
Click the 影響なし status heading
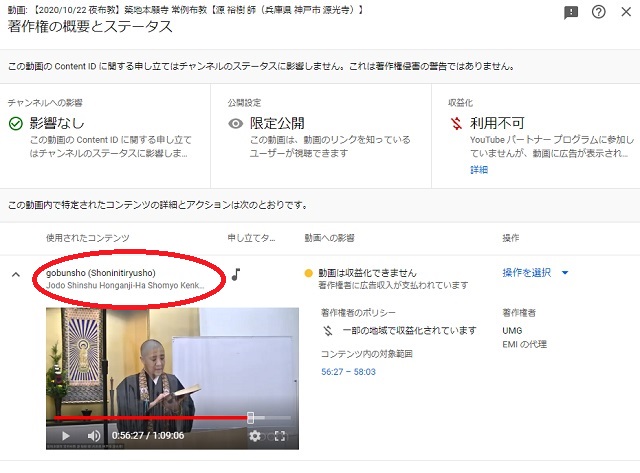[57, 123]
